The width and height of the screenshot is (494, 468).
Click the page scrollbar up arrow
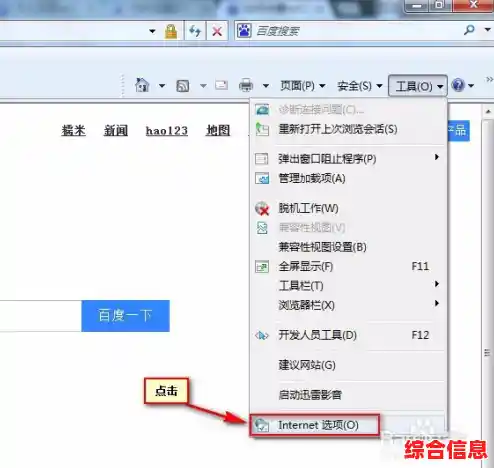488,112
